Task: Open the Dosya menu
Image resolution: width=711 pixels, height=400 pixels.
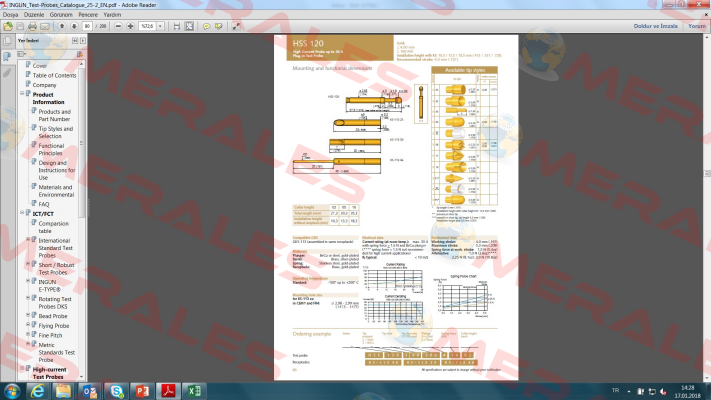Action: click(x=10, y=15)
